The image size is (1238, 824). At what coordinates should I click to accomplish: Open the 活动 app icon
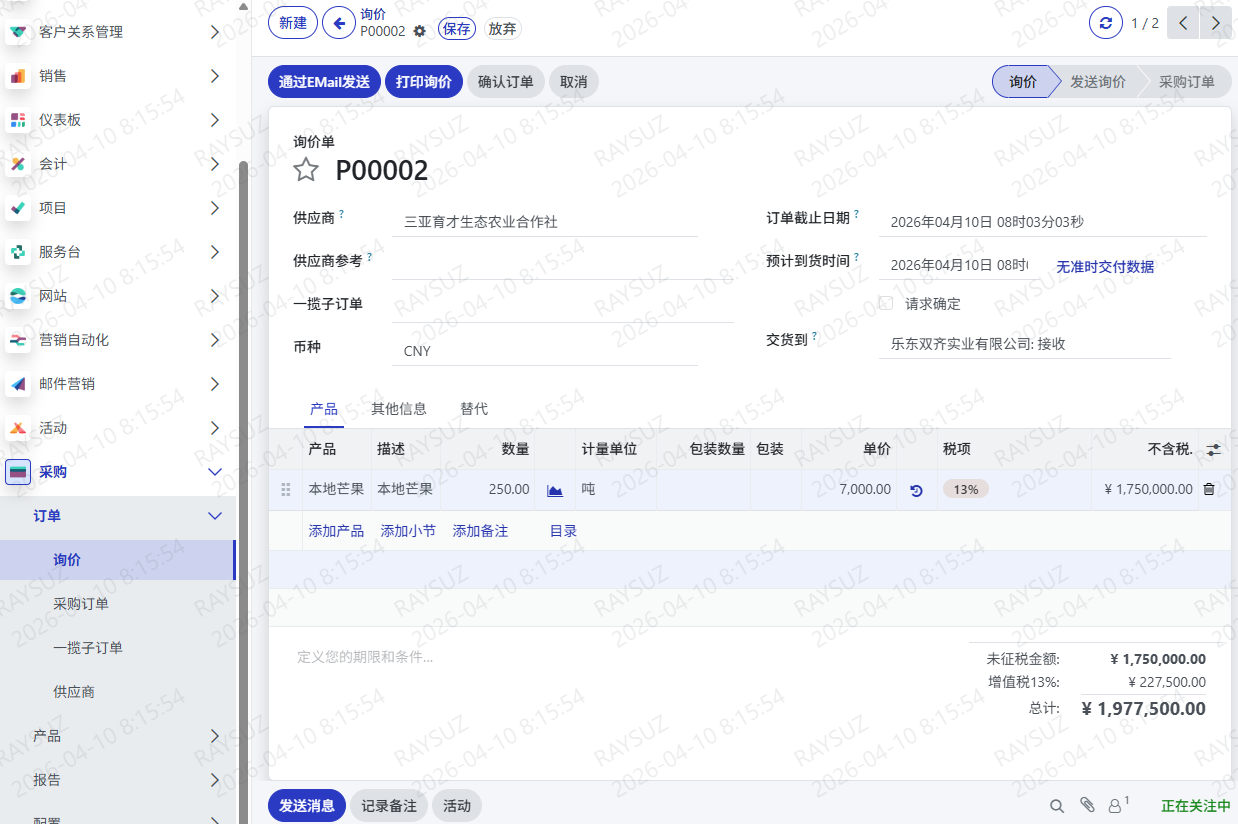18,428
